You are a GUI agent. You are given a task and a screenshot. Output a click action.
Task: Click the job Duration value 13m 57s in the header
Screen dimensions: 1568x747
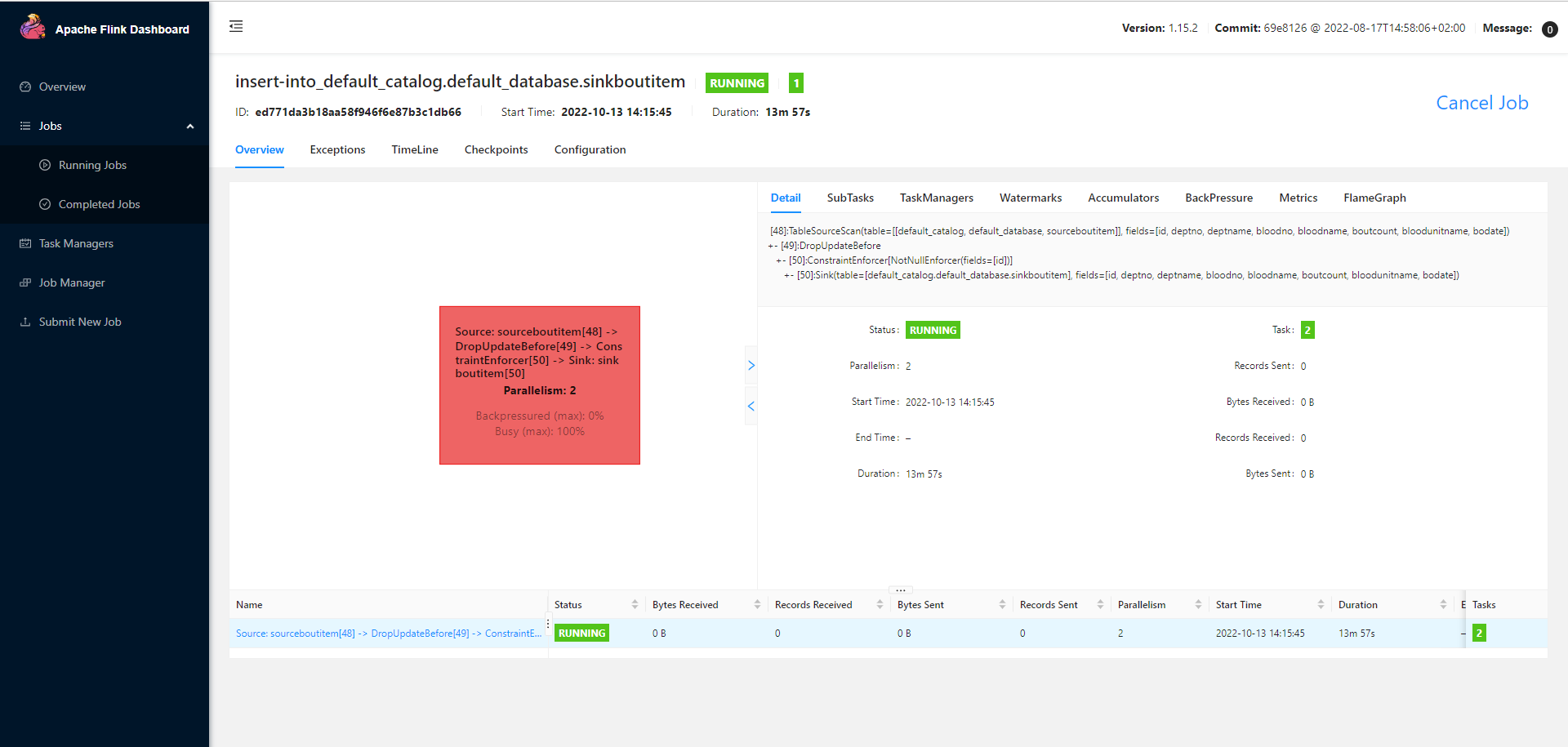click(x=787, y=112)
